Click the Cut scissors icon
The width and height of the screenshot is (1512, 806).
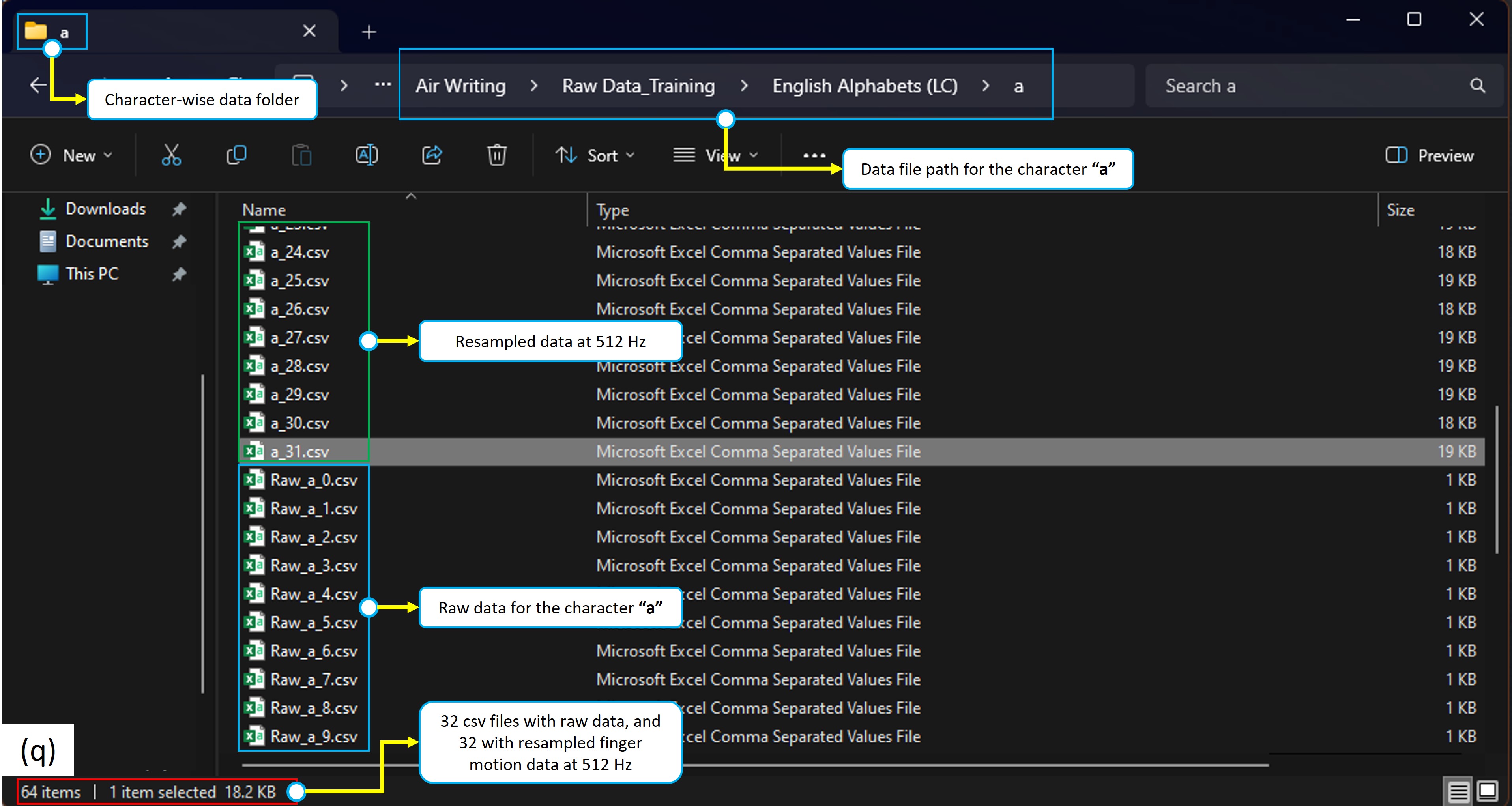(x=171, y=155)
